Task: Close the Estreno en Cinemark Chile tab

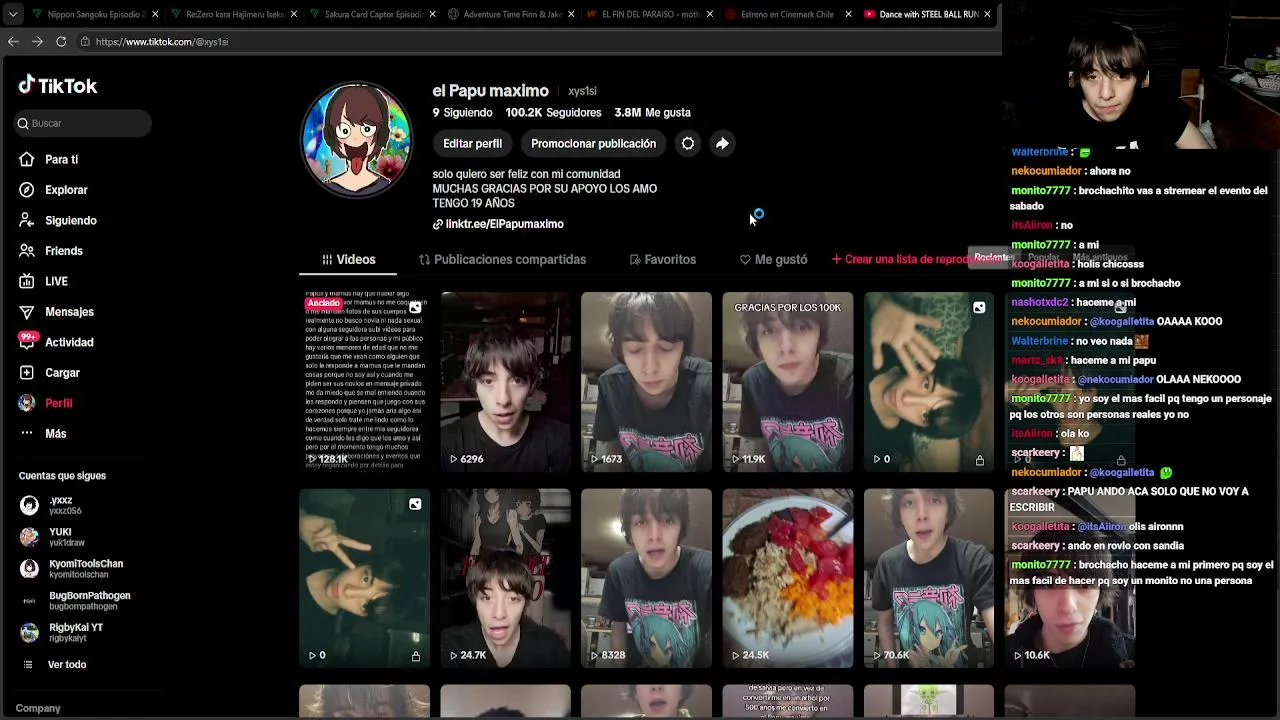Action: click(x=848, y=14)
